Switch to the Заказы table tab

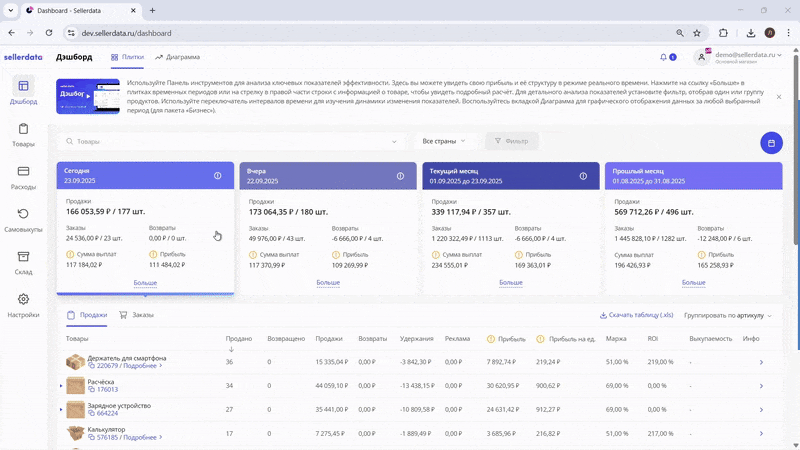pos(136,315)
